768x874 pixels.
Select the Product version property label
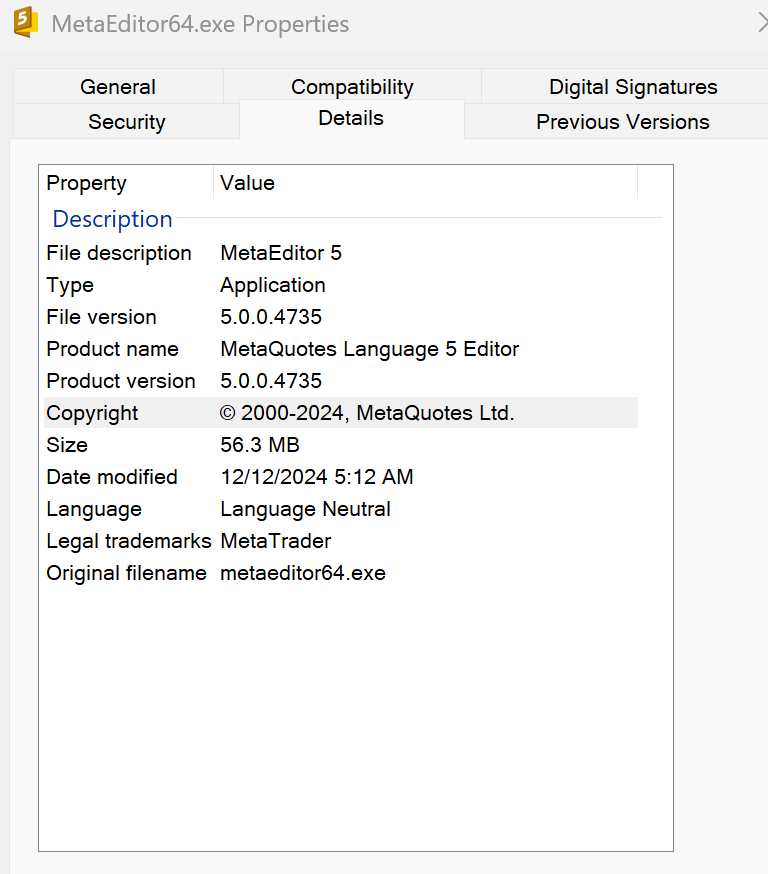(121, 381)
